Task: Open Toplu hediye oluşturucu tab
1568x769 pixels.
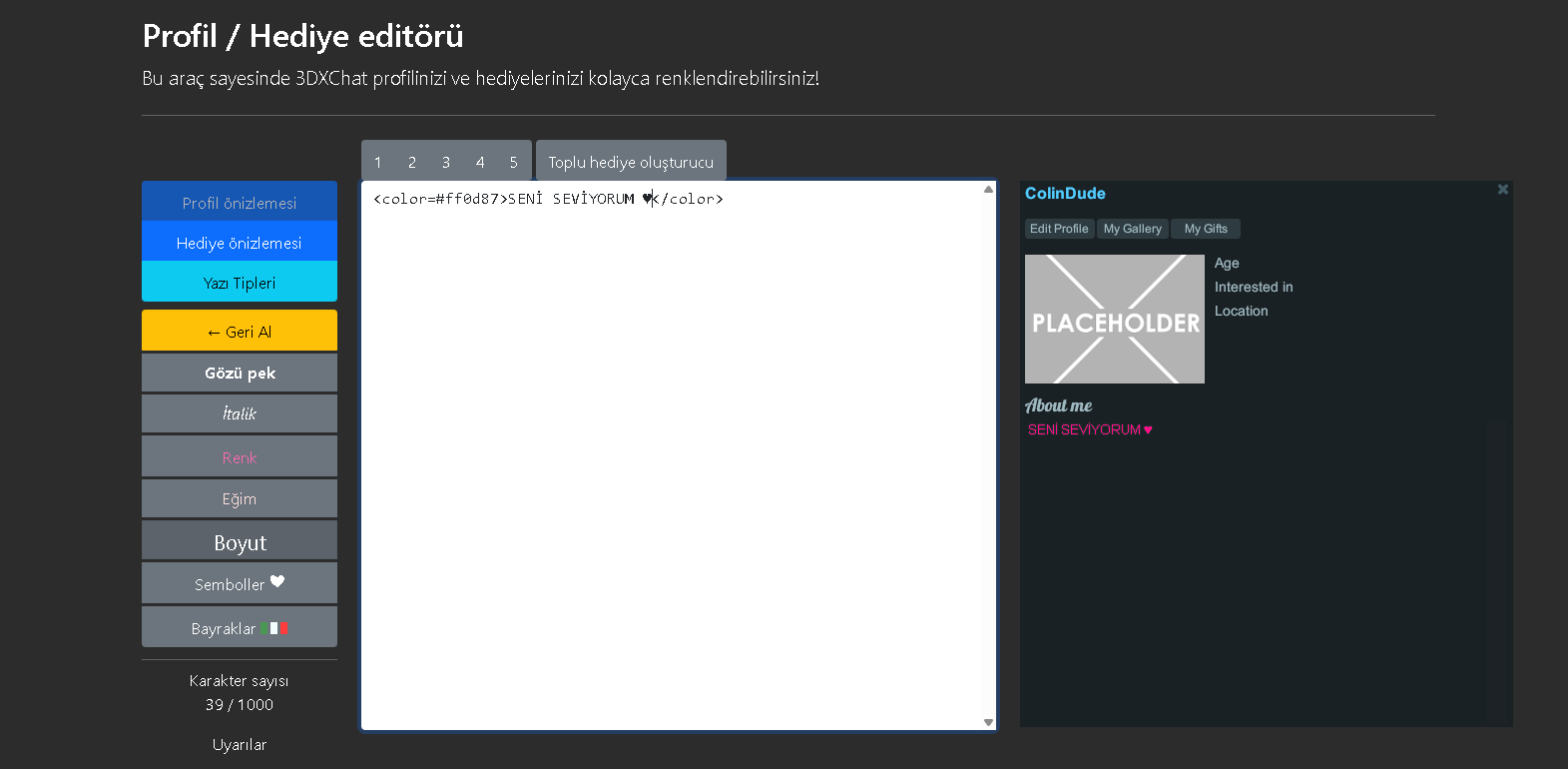Action: pyautogui.click(x=631, y=162)
